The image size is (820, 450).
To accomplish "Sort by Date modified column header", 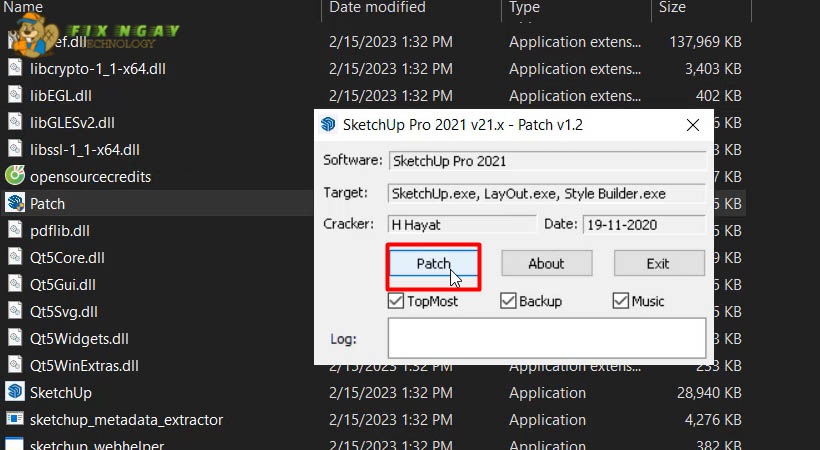I will tap(378, 8).
